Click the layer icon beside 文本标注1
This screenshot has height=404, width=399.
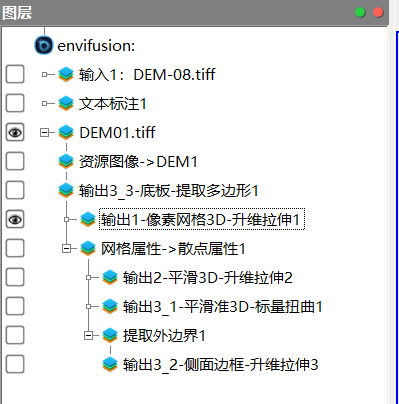66,104
